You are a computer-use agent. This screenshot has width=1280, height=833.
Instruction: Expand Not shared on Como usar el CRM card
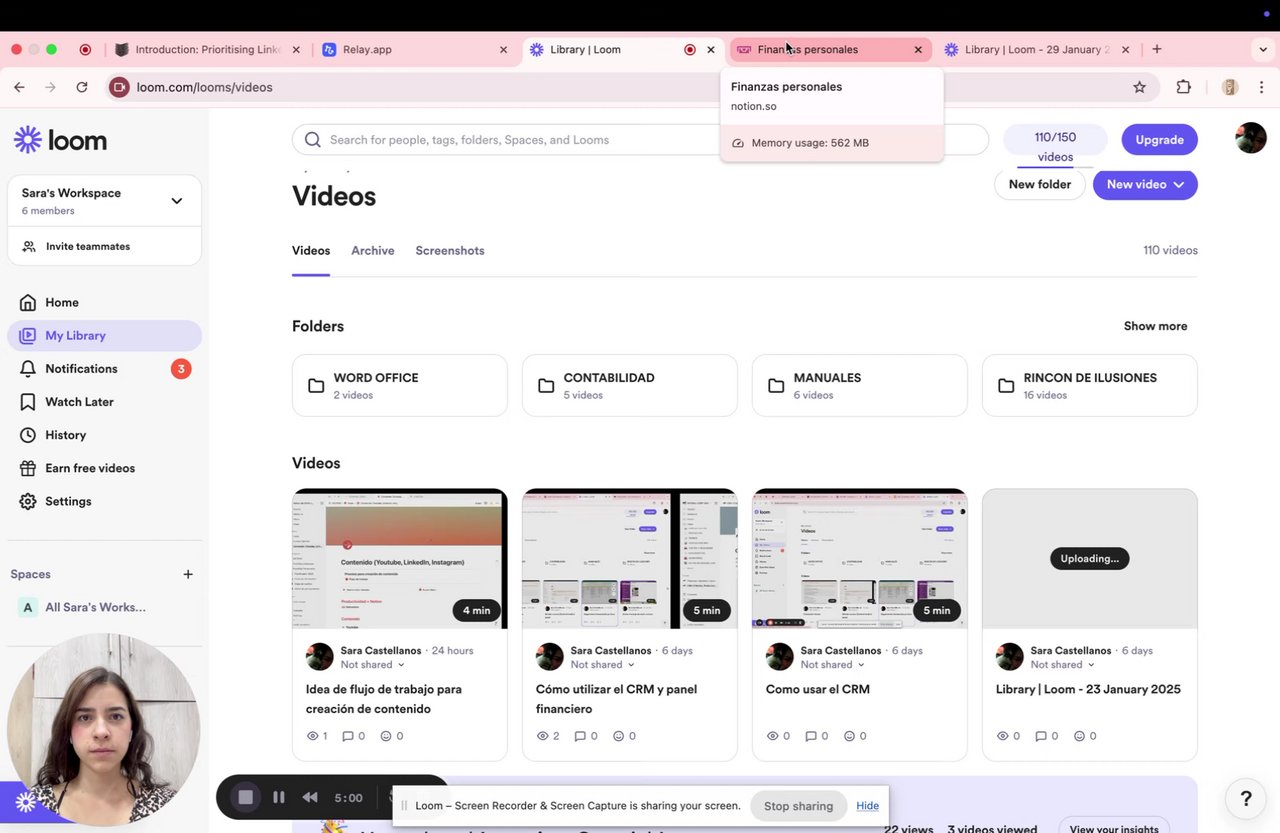coord(832,665)
